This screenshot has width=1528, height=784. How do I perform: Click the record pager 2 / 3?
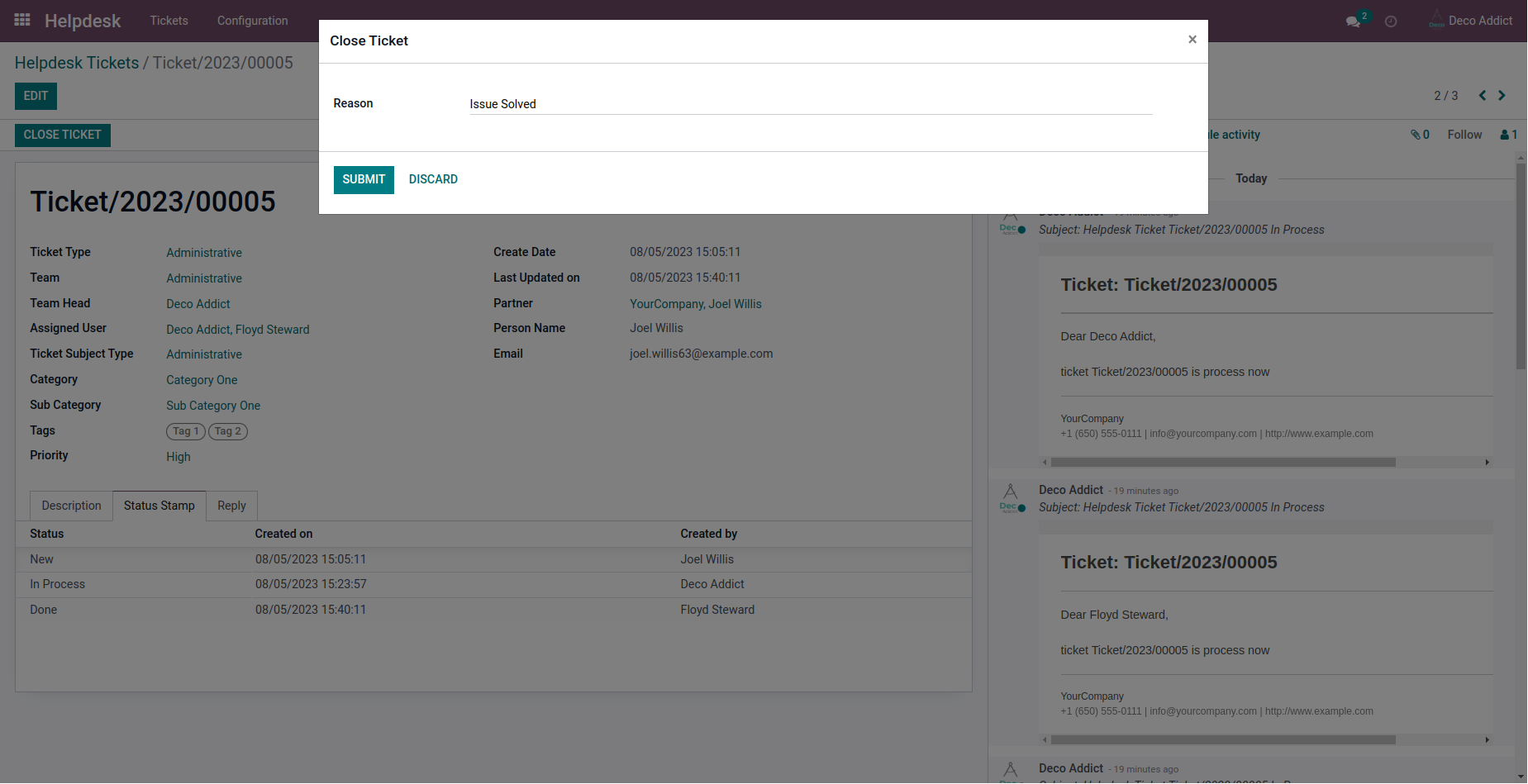click(1446, 96)
